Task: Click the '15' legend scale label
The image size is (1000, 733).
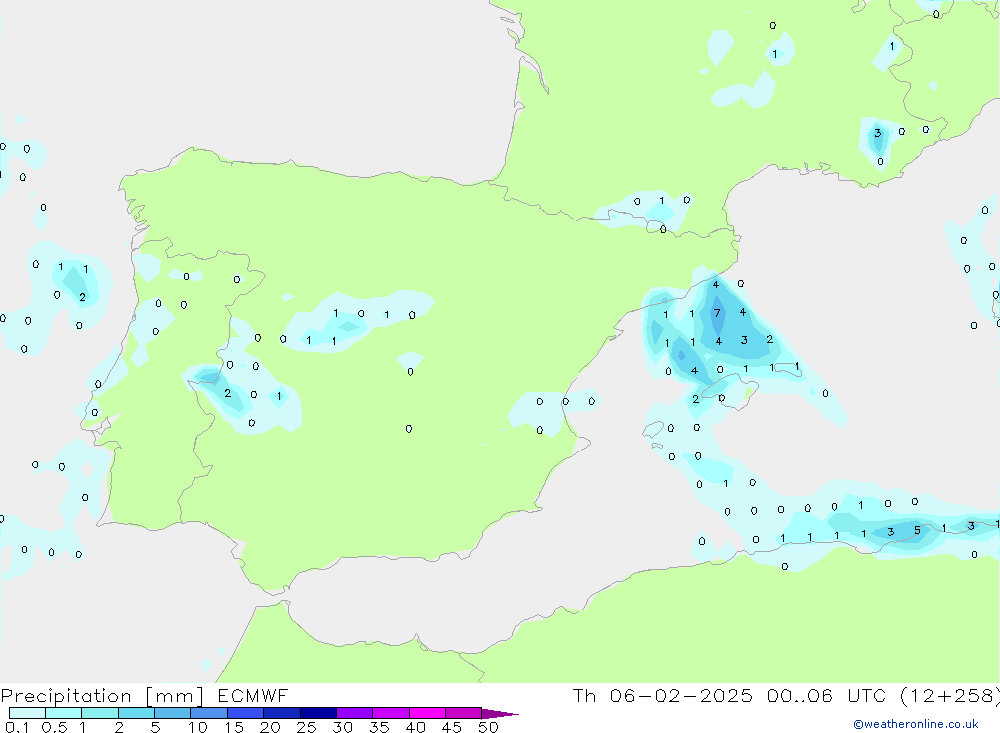Action: pyautogui.click(x=234, y=727)
